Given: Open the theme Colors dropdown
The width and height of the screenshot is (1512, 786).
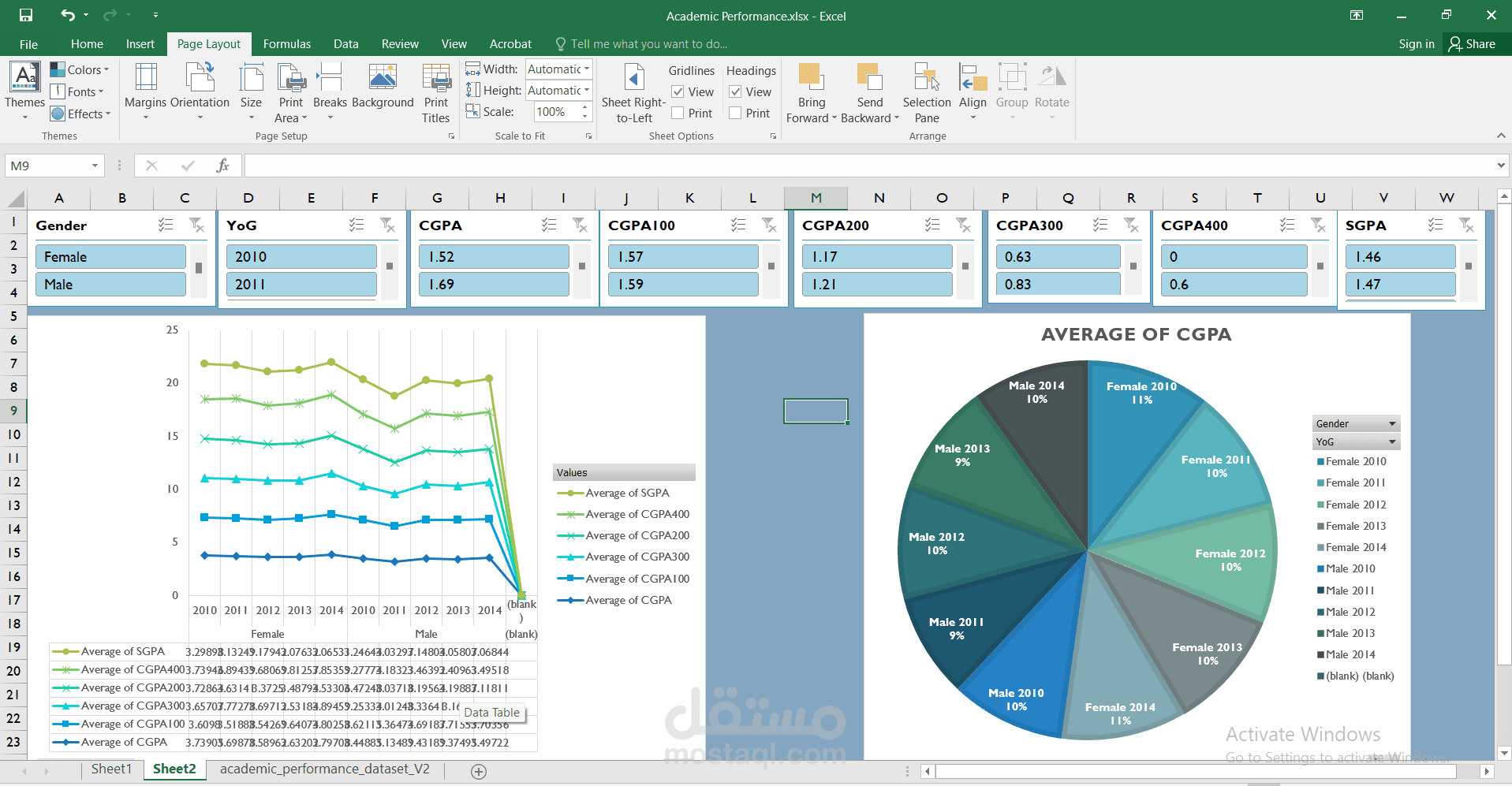Looking at the screenshot, I should [80, 69].
